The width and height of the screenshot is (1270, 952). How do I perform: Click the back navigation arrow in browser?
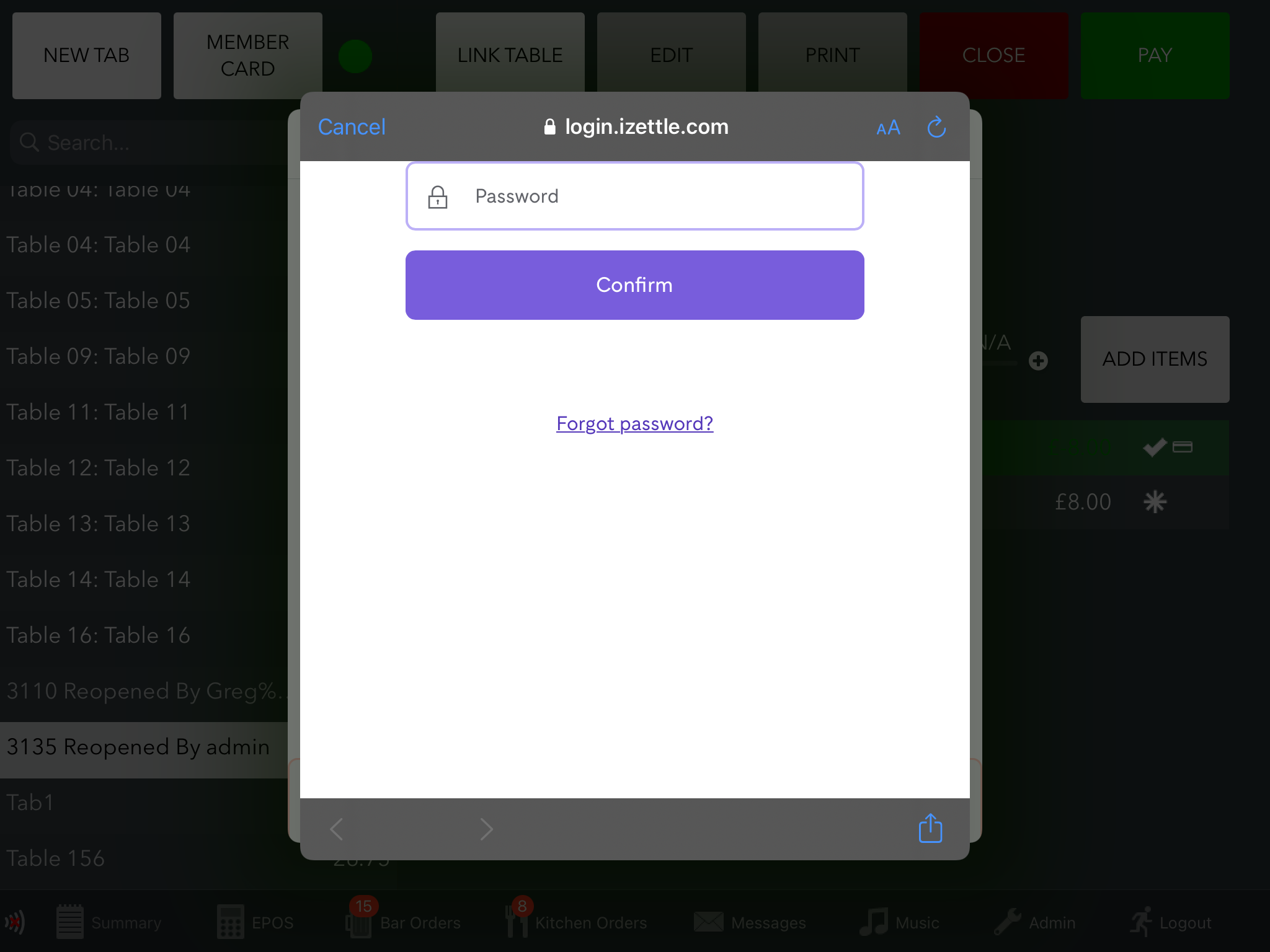coord(337,829)
